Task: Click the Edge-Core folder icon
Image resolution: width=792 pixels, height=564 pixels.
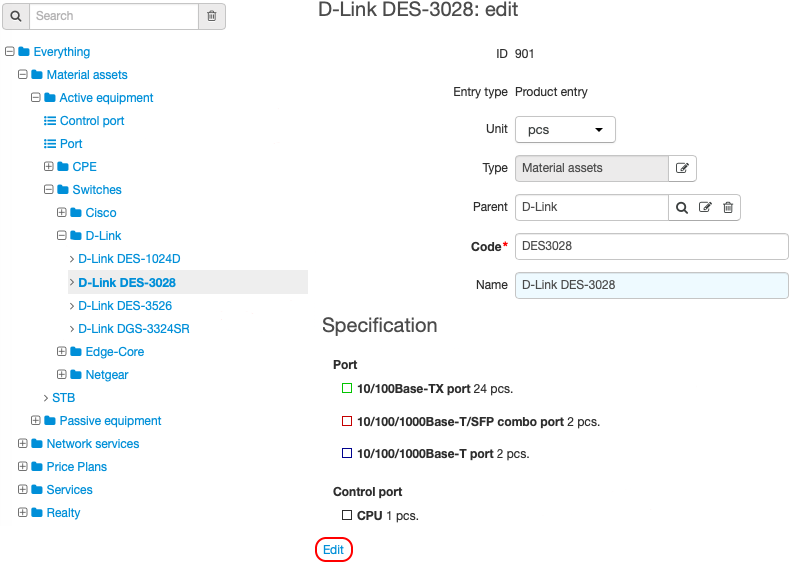Action: coord(76,351)
